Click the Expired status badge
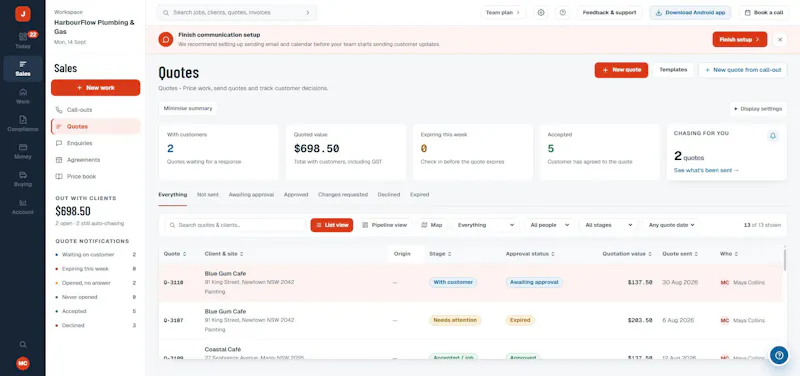This screenshot has width=800, height=376. pos(520,320)
